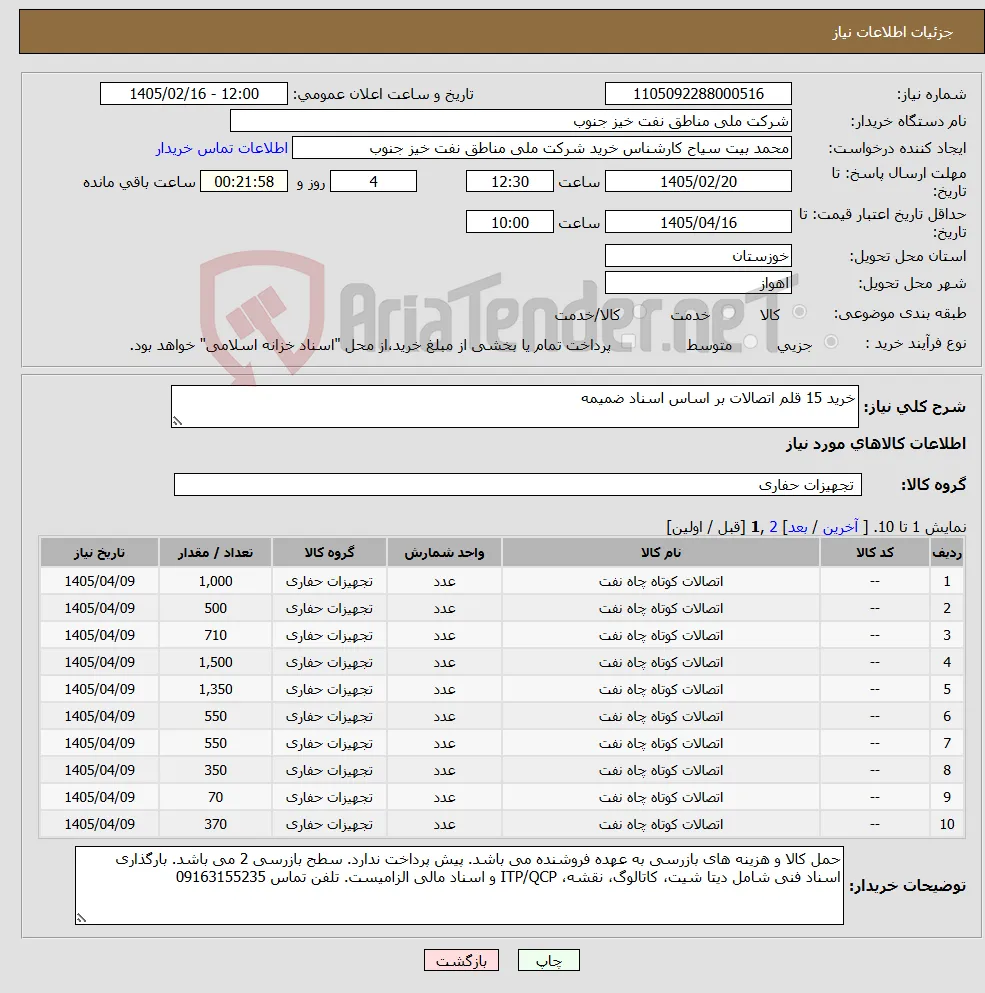Click the واحد شمارش column header
The width and height of the screenshot is (985, 993).
pyautogui.click(x=444, y=553)
